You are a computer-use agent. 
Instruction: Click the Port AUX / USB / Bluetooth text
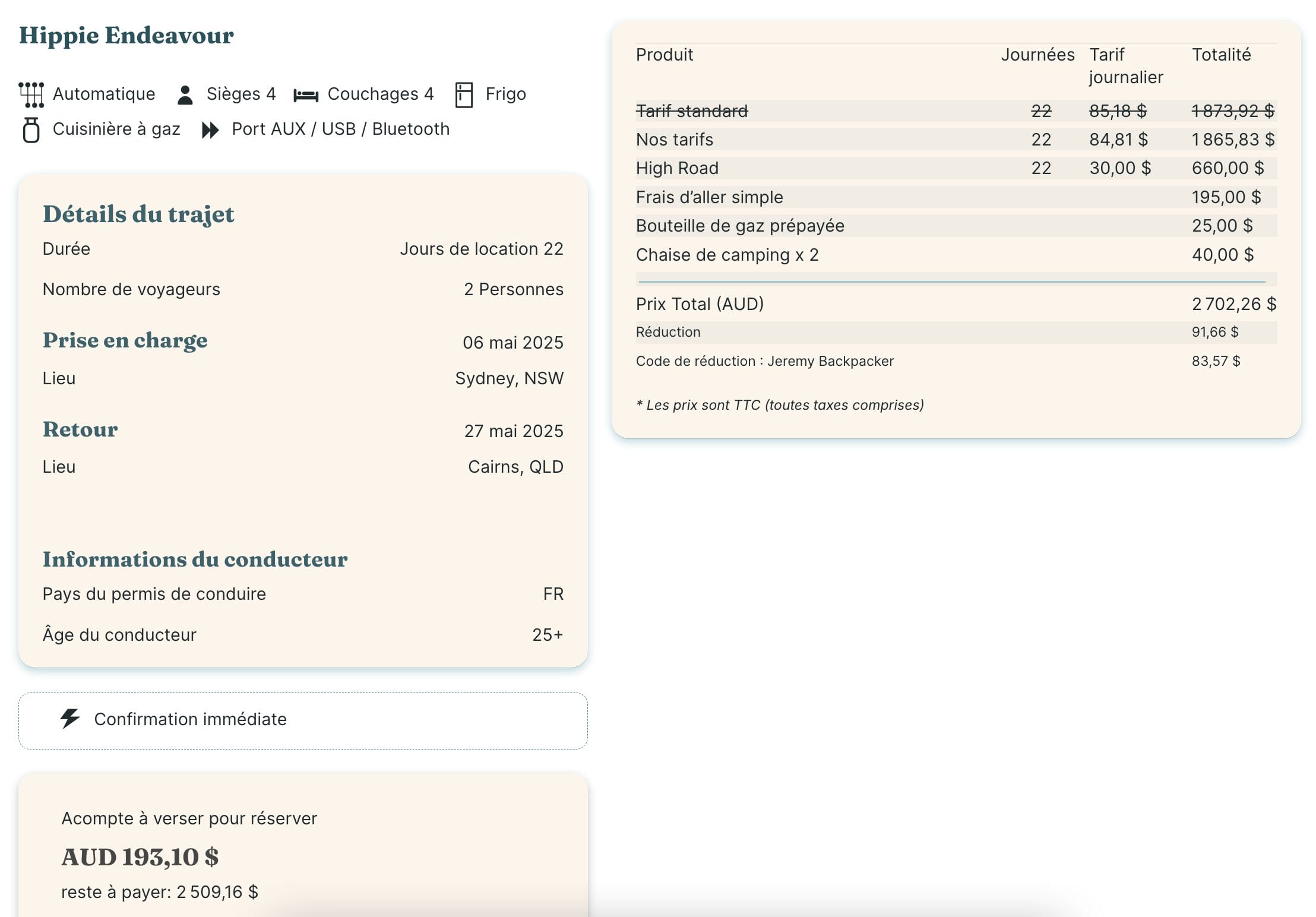tap(341, 129)
